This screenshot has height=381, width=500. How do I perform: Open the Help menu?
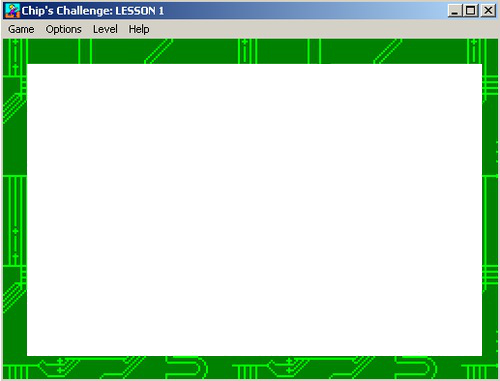139,29
